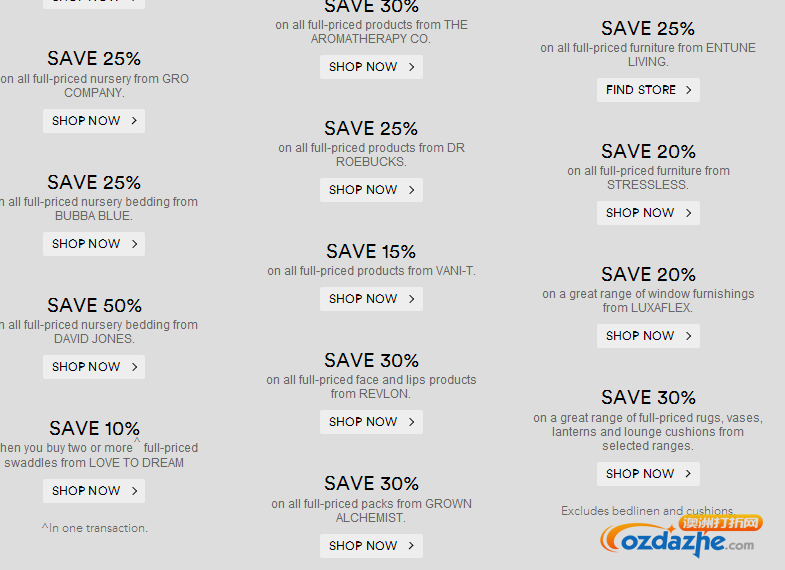
Task: Click Shop Now for The Aromatherapy Co.
Action: pyautogui.click(x=371, y=67)
